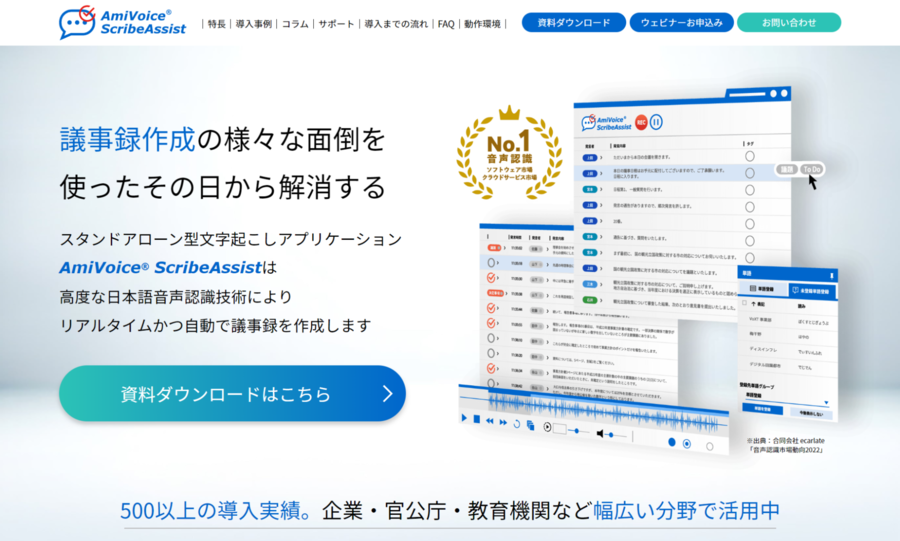Click the arrow on 資料ダウンロードはこちら button
Screen dimensions: 900x541
(x=387, y=394)
